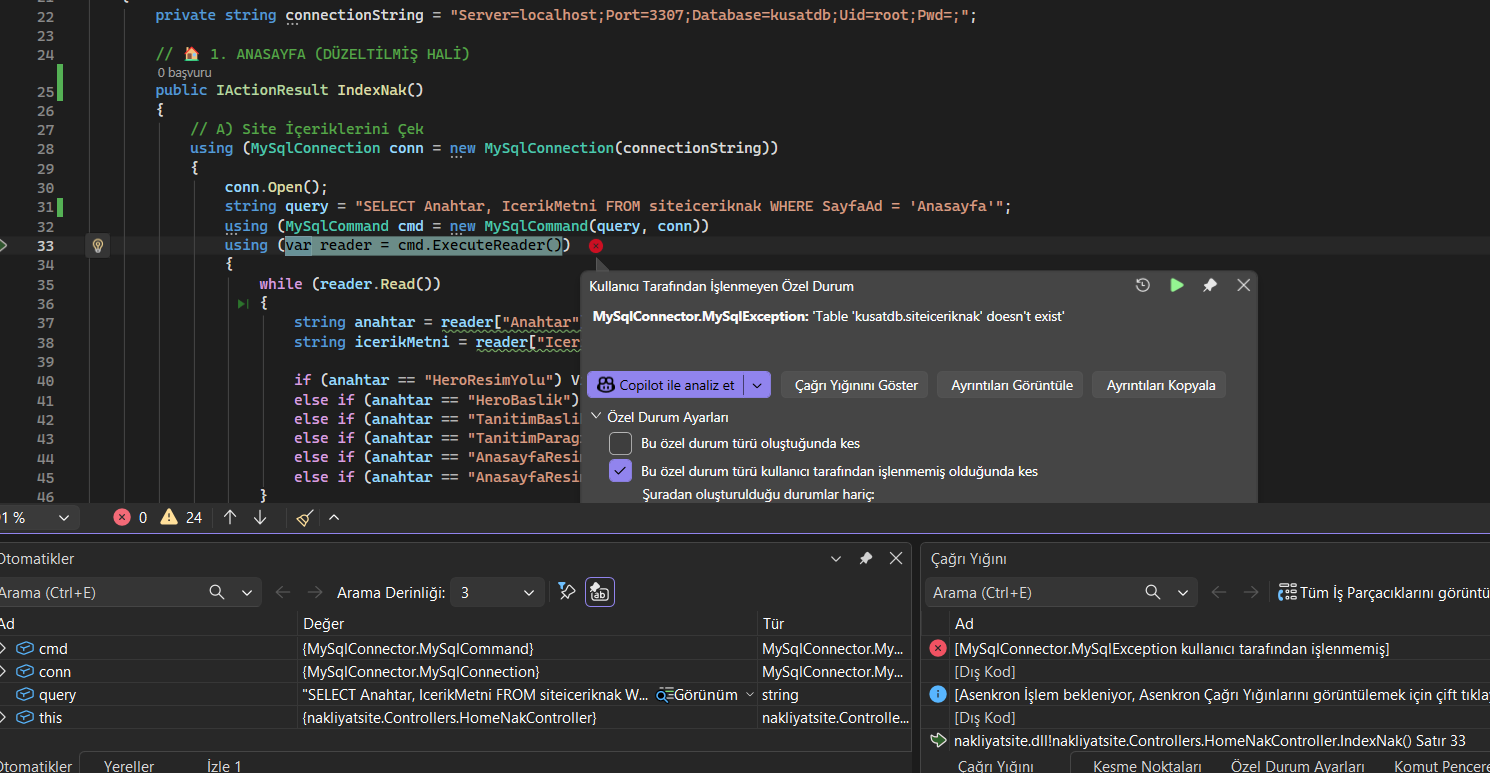This screenshot has width=1490, height=773.
Task: Enable 'Bu özel durum türü oluştuğunda kes' checkbox
Action: (621, 443)
